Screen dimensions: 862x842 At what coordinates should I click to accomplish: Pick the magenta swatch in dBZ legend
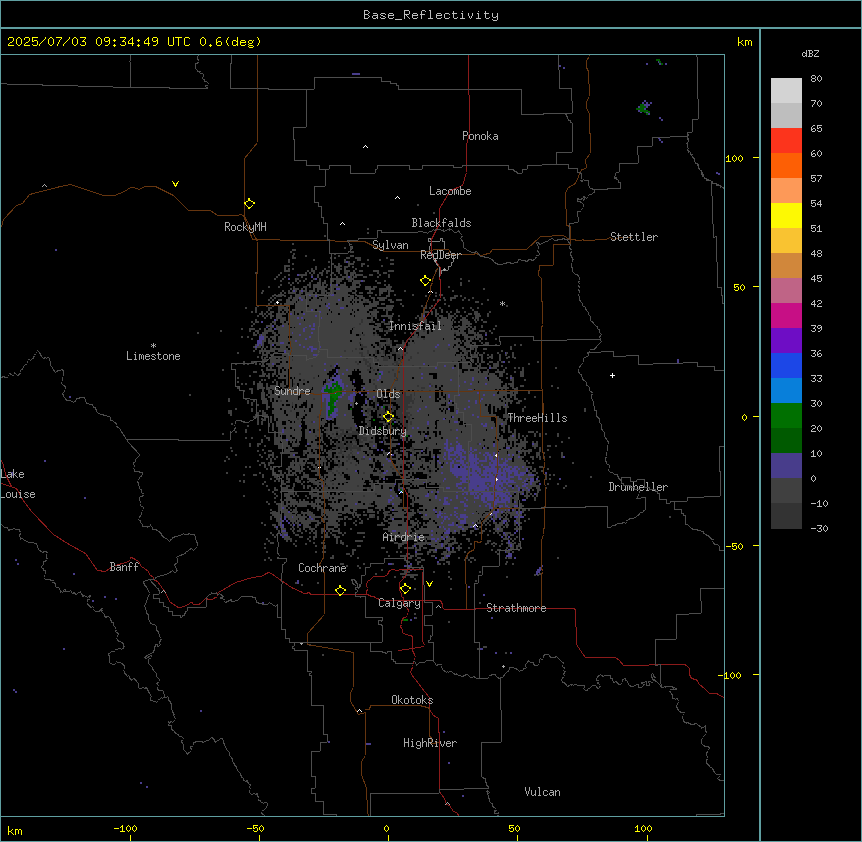786,315
